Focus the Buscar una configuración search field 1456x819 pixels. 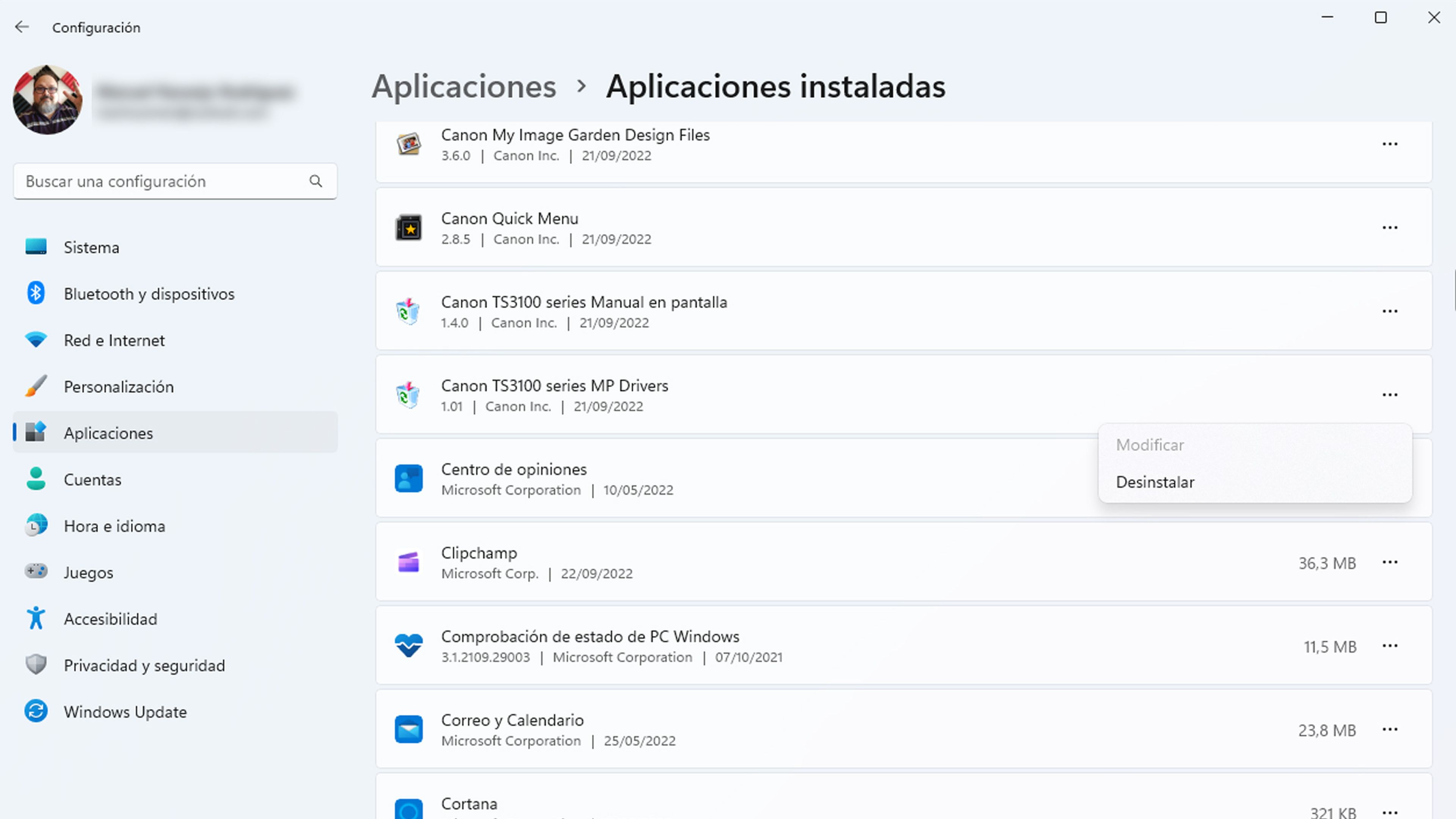175,182
